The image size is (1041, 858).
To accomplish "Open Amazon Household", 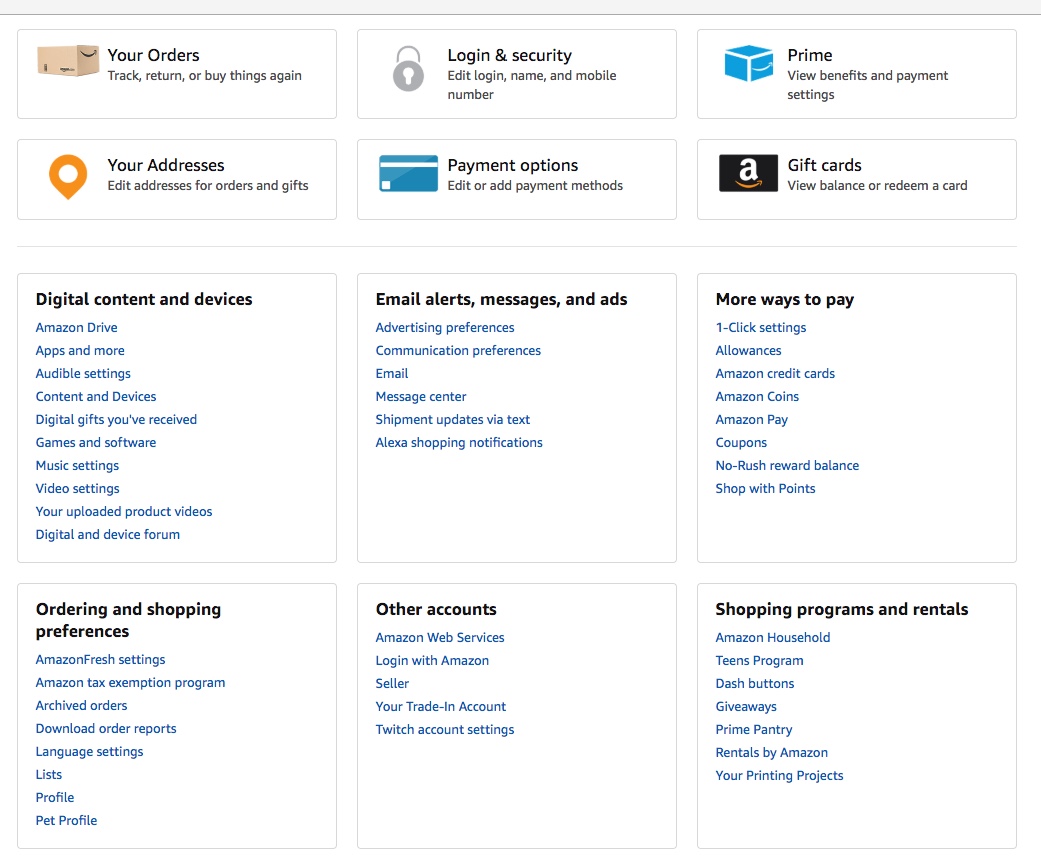I will point(773,638).
